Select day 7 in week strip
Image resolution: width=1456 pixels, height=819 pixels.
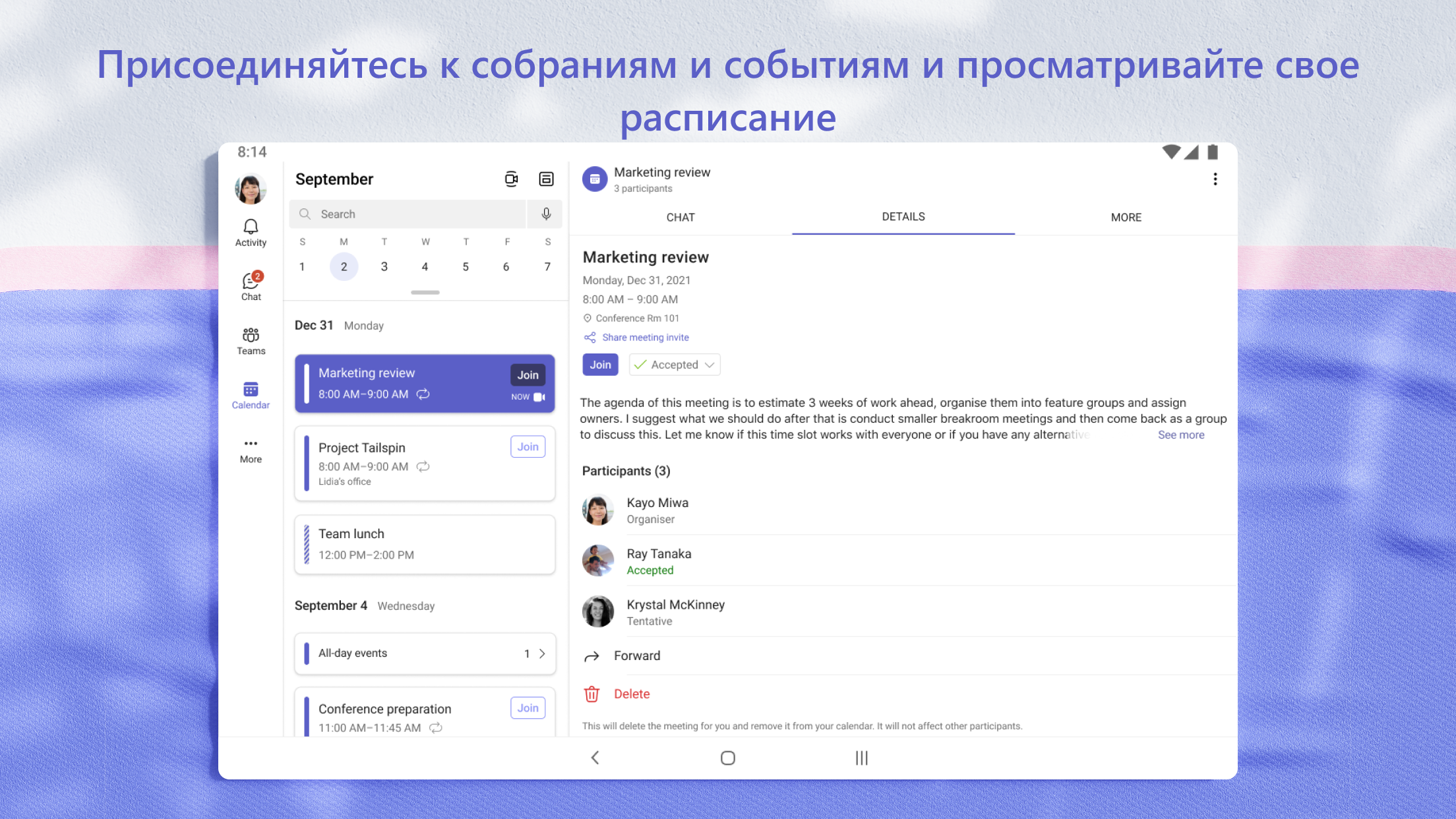coord(547,266)
